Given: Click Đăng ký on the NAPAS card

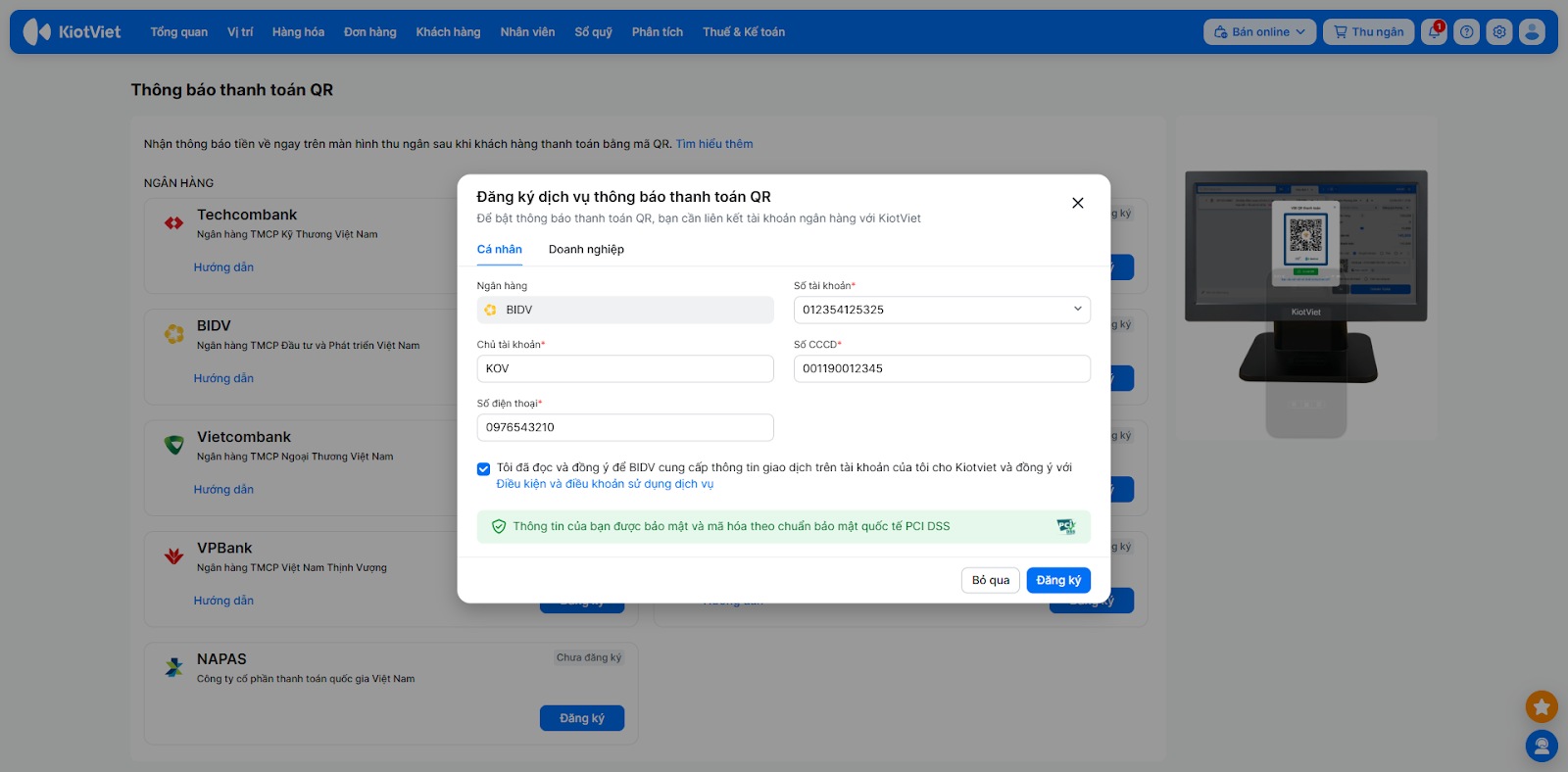Looking at the screenshot, I should pos(582,718).
